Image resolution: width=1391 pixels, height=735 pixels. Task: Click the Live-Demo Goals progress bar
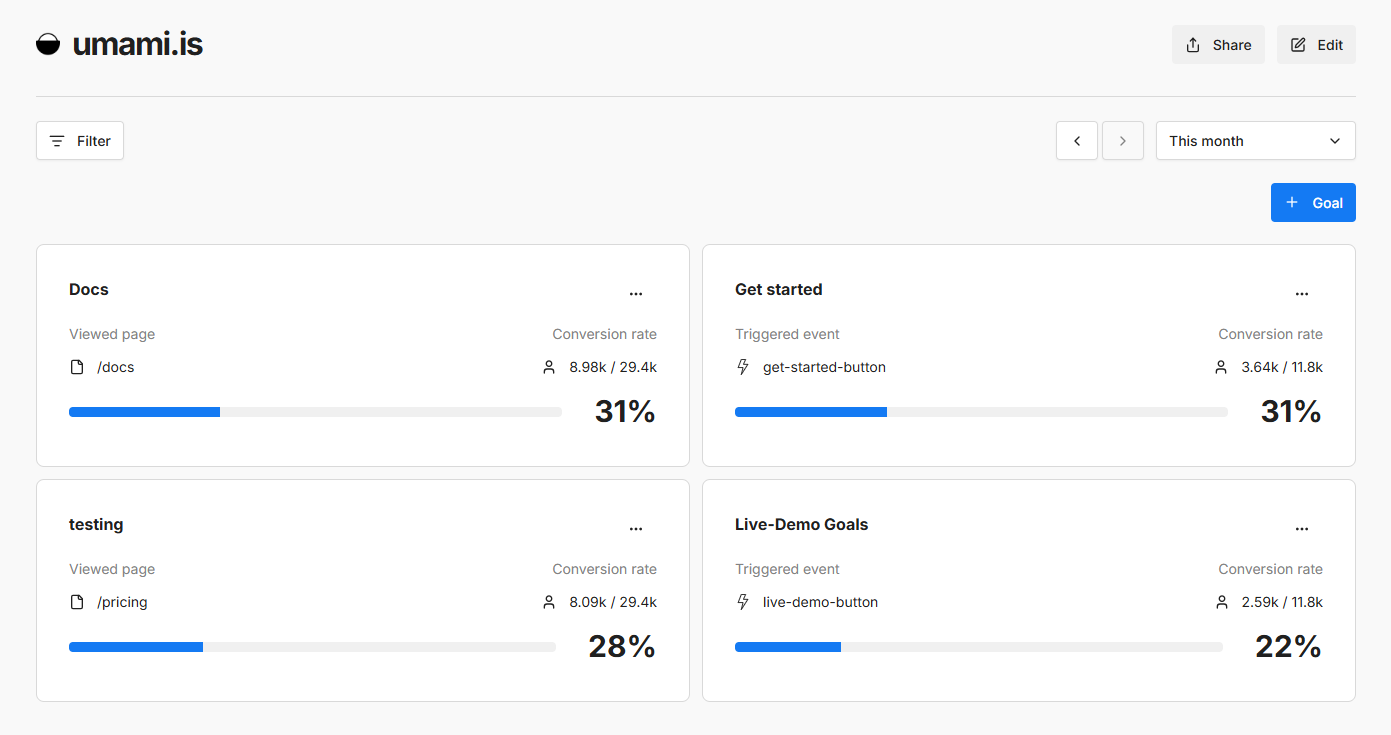[x=978, y=647]
